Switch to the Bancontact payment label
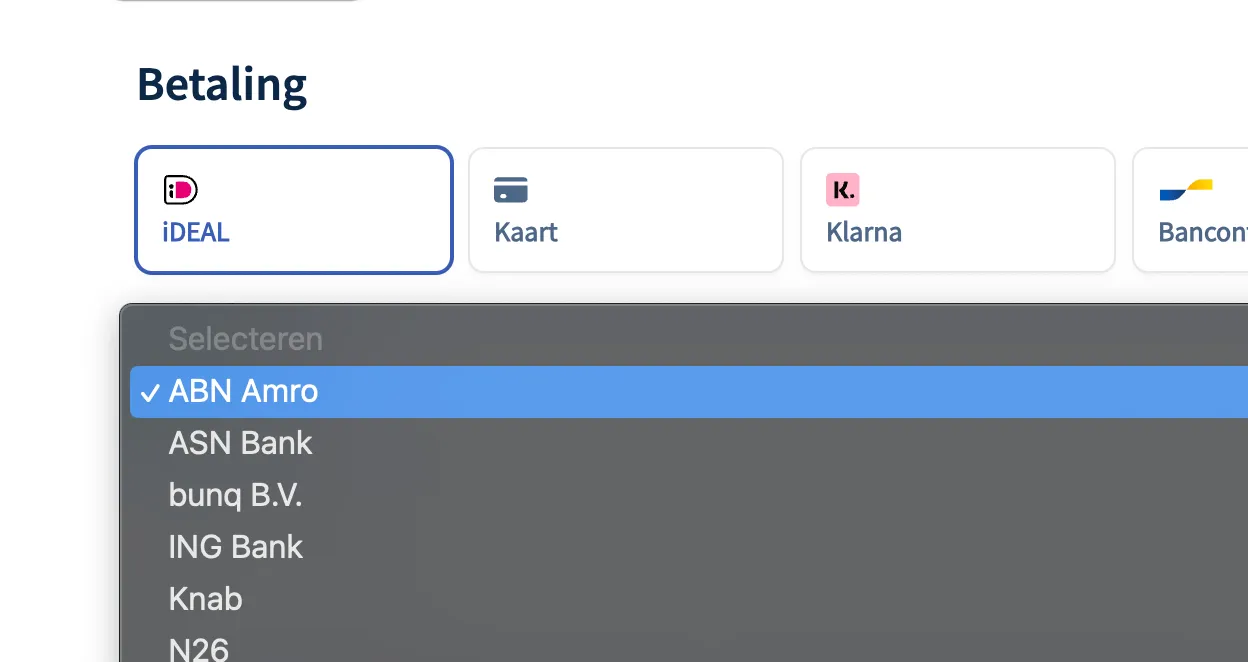The height and width of the screenshot is (662, 1248). [1202, 232]
